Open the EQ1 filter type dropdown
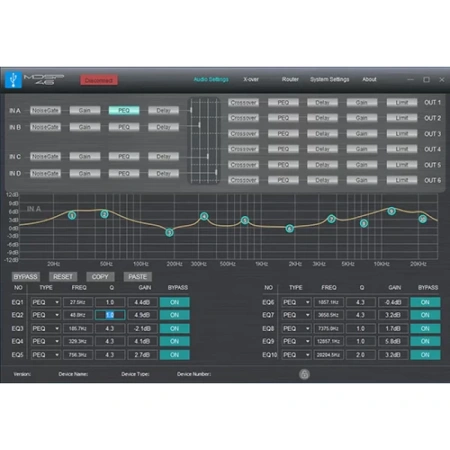This screenshot has height=450, width=450. pyautogui.click(x=46, y=302)
